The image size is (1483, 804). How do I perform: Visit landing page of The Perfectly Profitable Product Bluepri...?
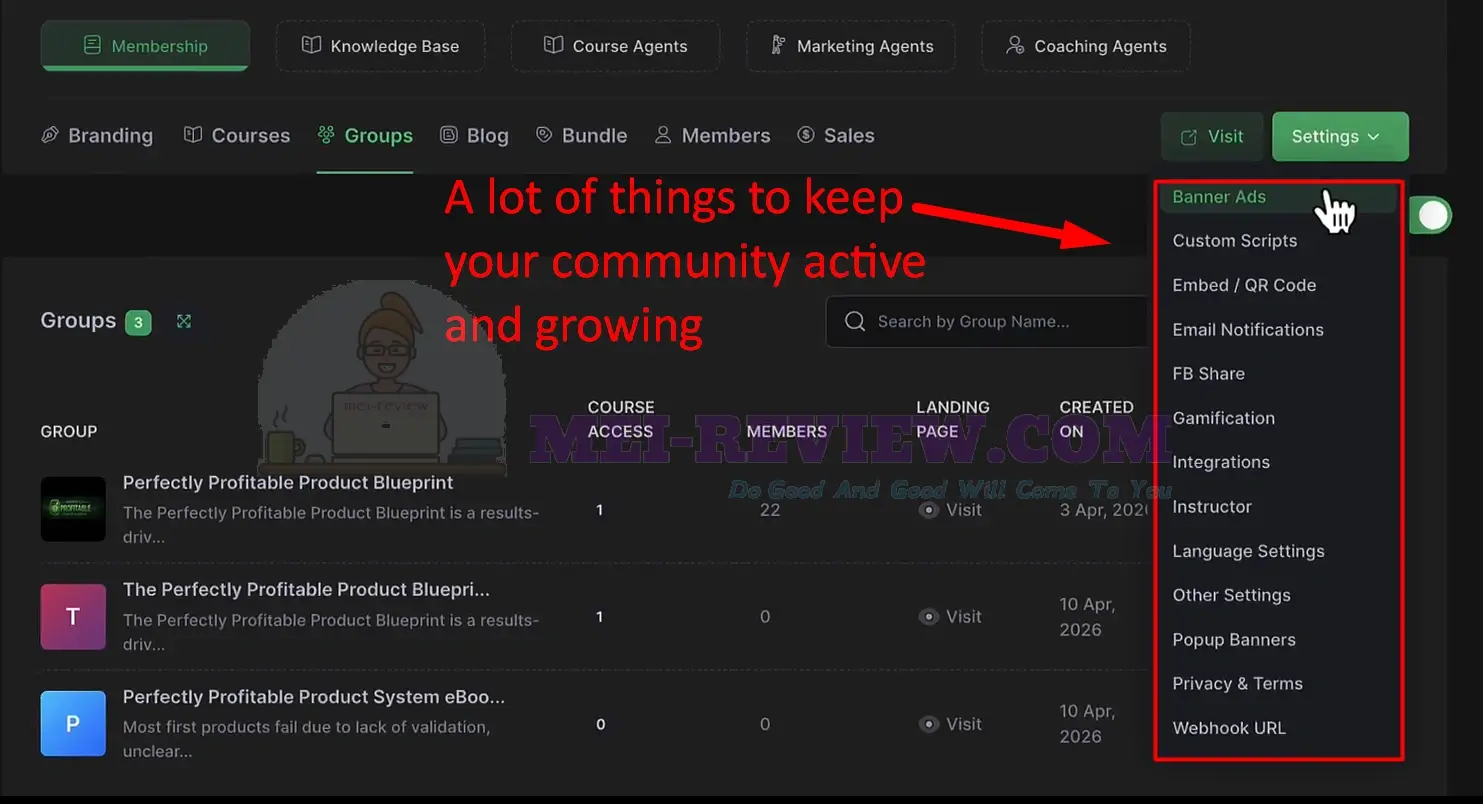pos(951,617)
